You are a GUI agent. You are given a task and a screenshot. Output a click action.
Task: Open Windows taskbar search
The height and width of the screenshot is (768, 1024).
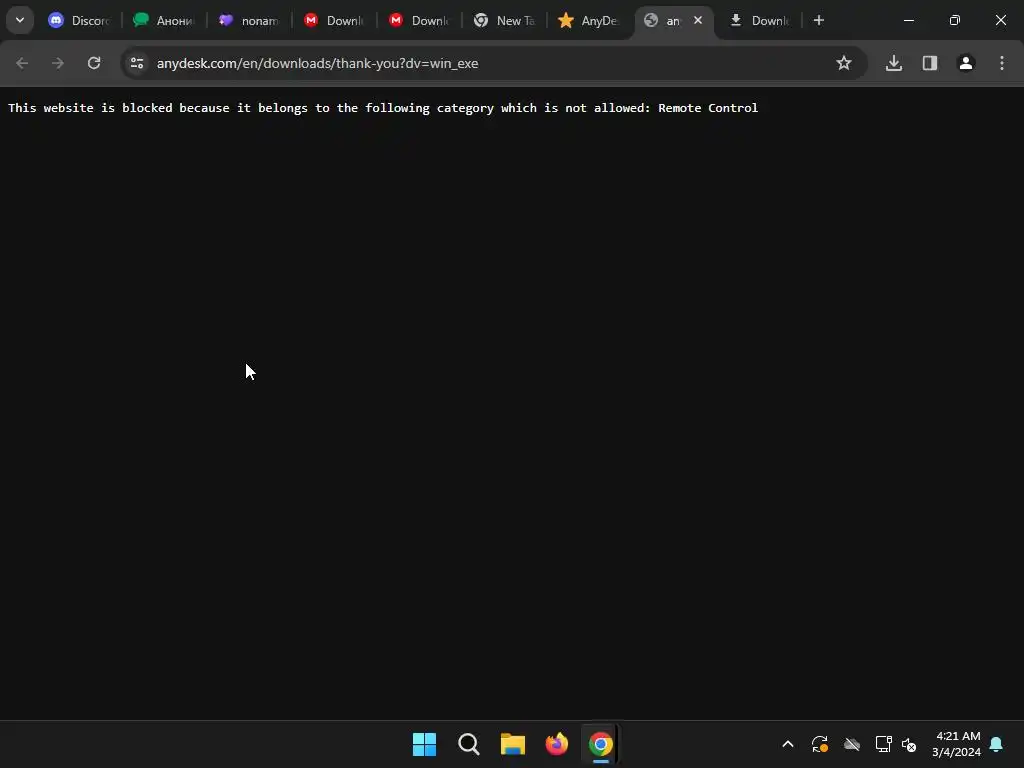coord(469,744)
